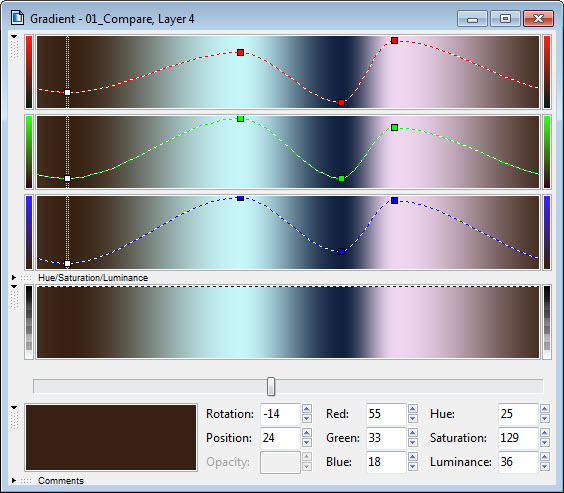Collapse the color swatch panel arrow
This screenshot has width=564, height=493.
click(x=14, y=408)
